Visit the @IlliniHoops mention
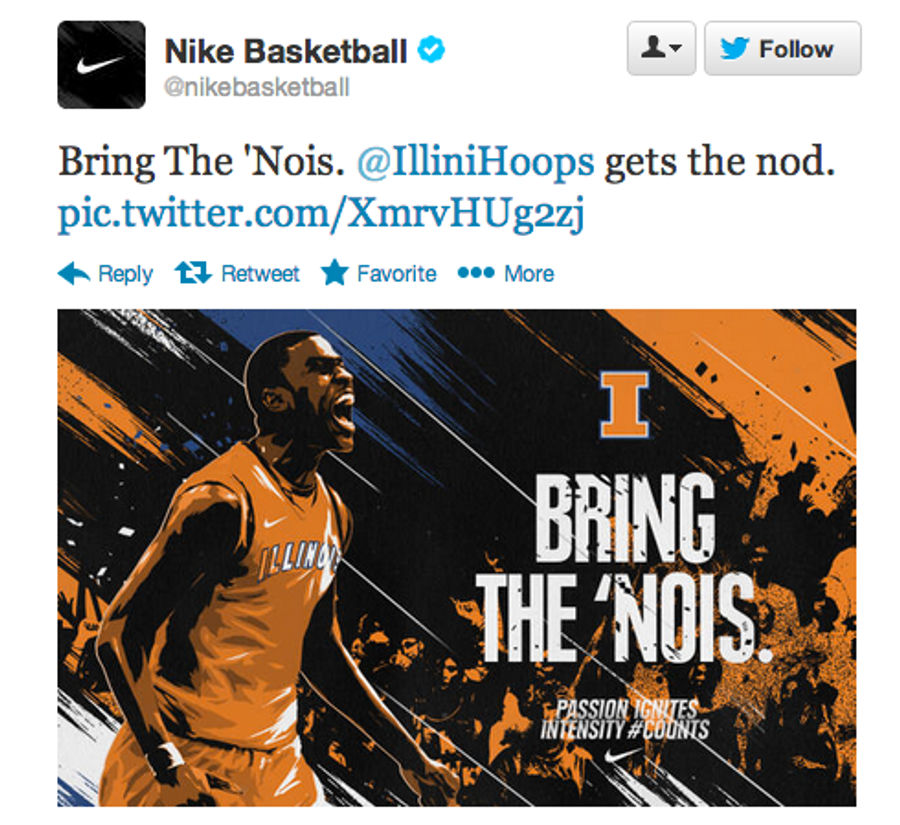 [x=475, y=162]
